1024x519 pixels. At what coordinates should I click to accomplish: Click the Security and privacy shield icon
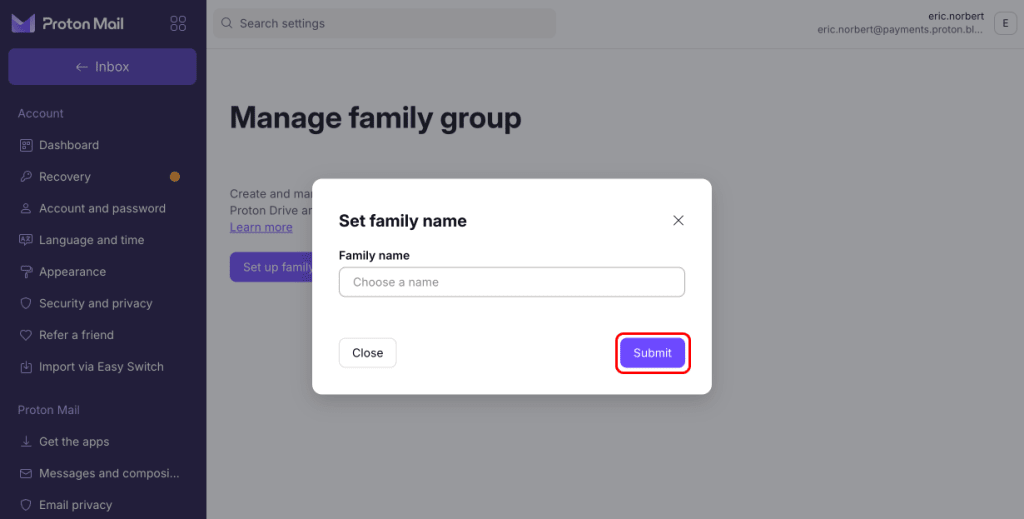[x=25, y=303]
